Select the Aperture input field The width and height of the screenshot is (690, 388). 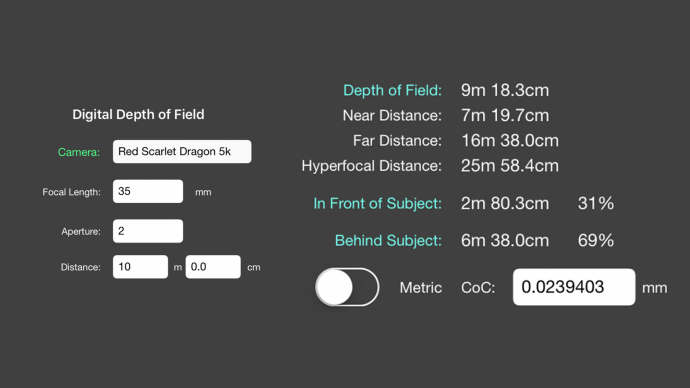pyautogui.click(x=148, y=231)
